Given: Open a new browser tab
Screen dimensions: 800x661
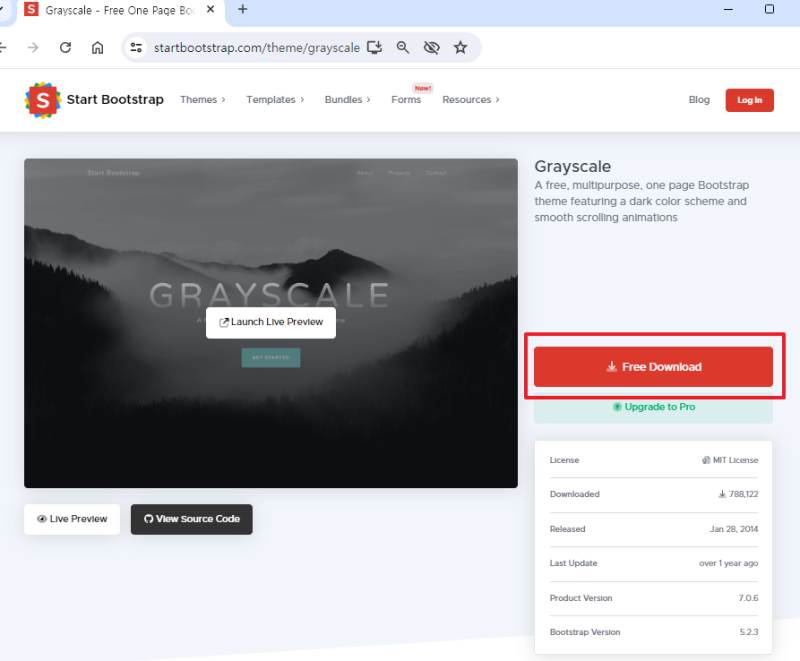Looking at the screenshot, I should click(243, 9).
